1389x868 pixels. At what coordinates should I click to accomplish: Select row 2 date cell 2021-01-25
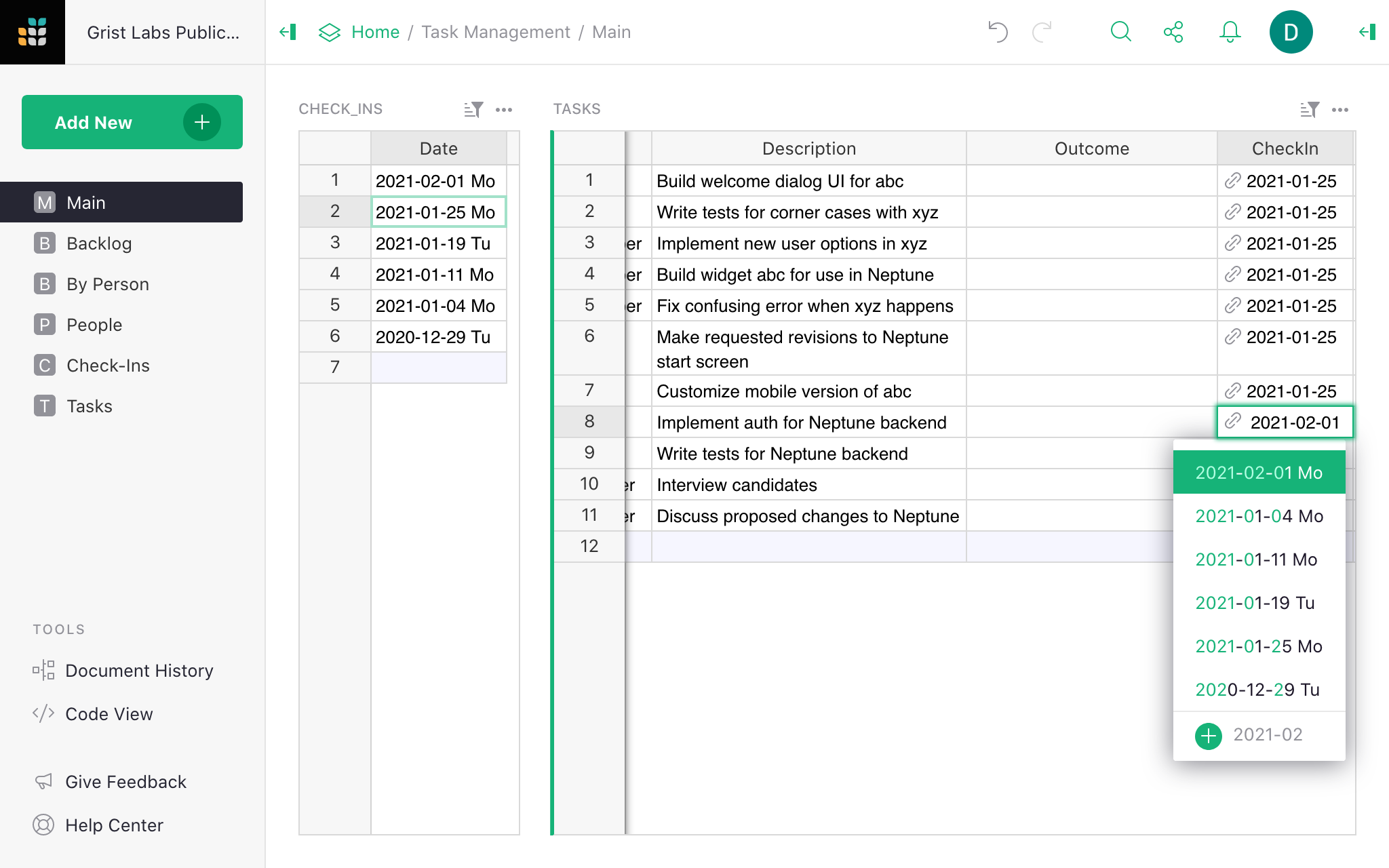[437, 211]
